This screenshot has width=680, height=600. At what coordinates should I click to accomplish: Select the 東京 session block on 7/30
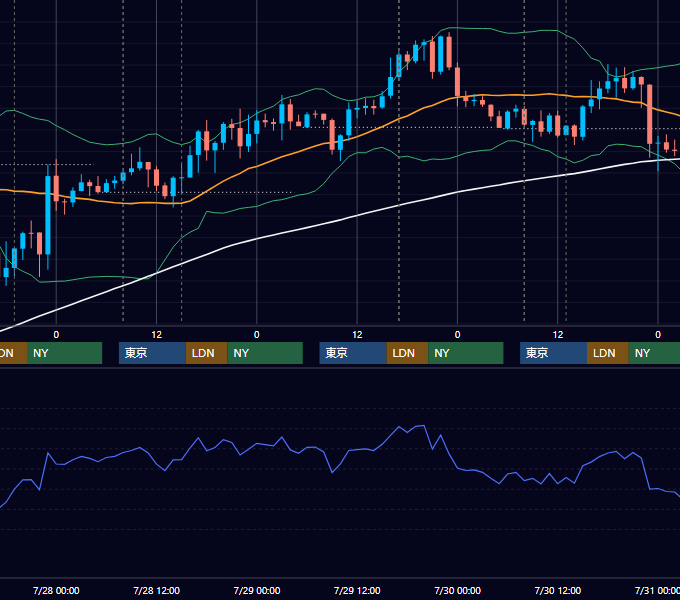coord(554,353)
